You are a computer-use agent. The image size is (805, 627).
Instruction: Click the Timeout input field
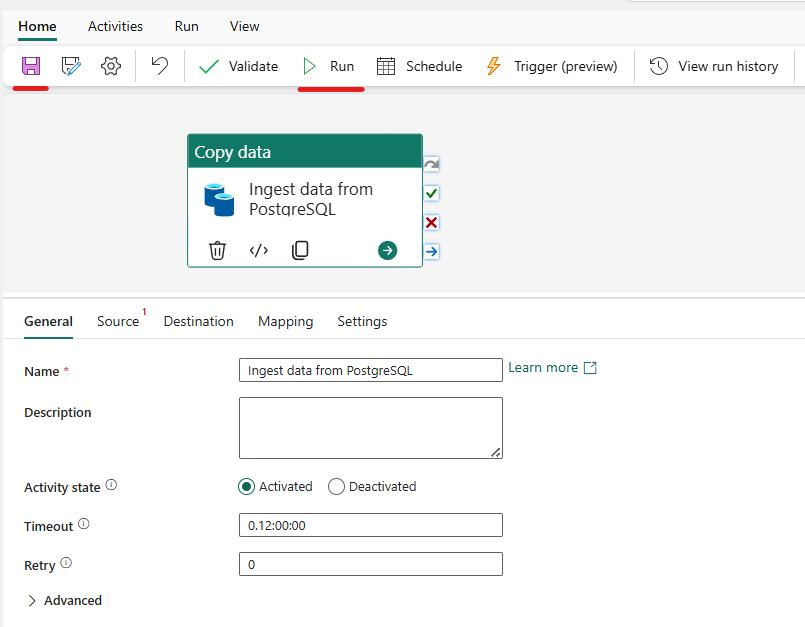(371, 525)
